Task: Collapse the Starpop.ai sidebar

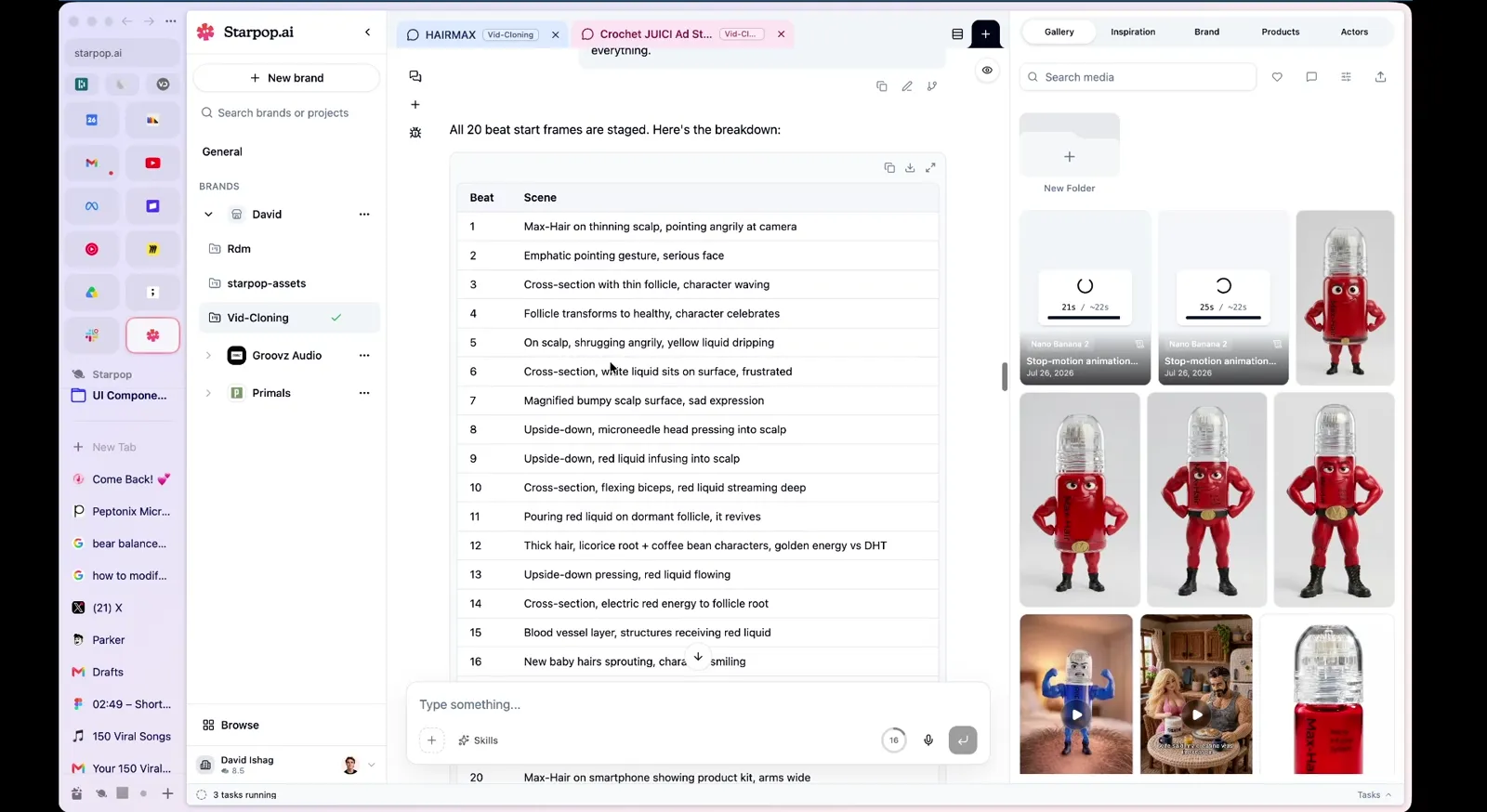Action: (x=367, y=33)
